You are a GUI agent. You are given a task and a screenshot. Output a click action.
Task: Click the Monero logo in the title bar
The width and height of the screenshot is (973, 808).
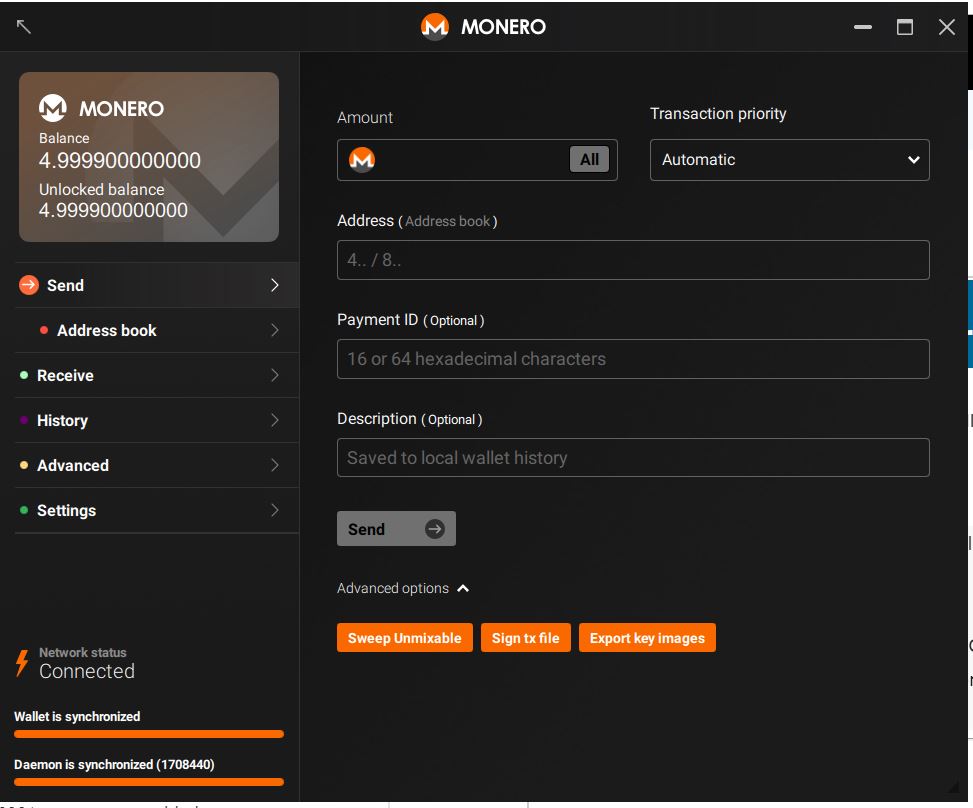[x=434, y=27]
